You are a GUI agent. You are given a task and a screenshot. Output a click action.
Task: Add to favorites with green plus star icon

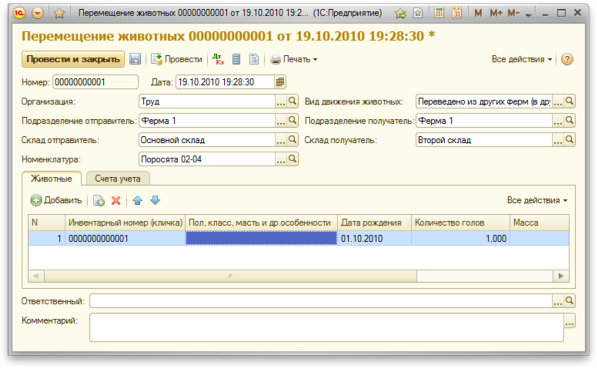(x=400, y=13)
